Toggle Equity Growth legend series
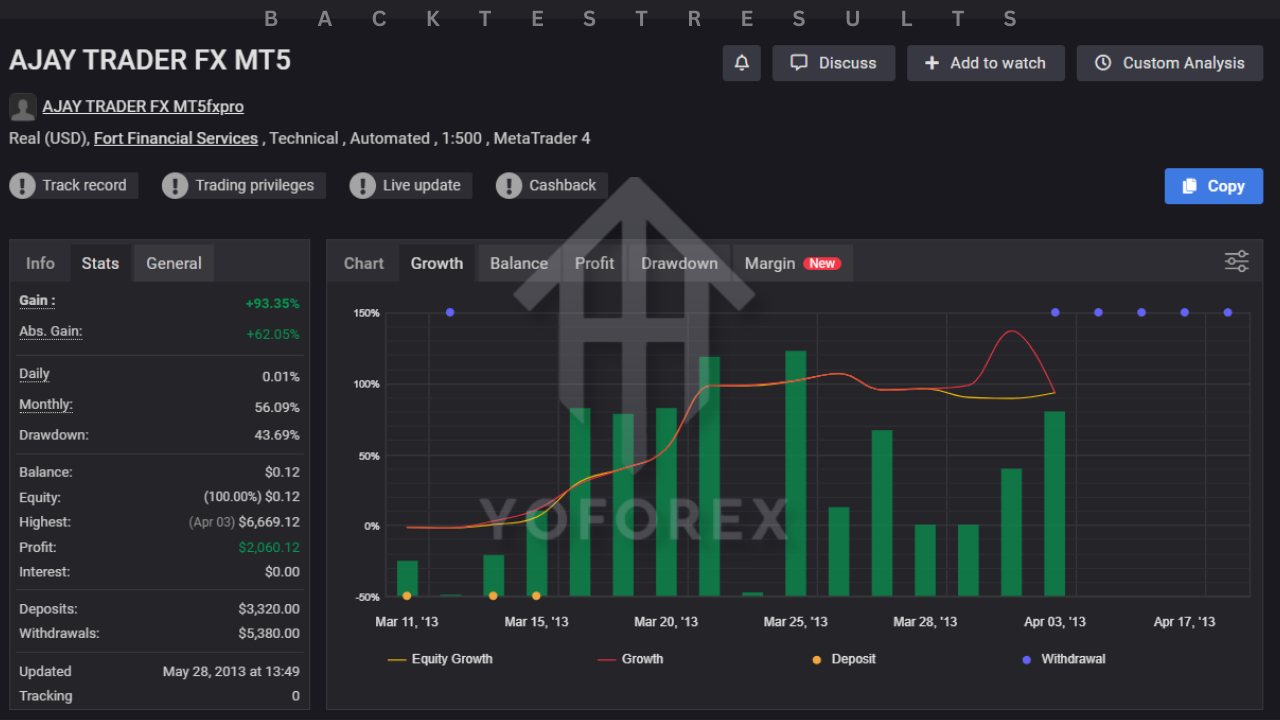 (x=440, y=659)
